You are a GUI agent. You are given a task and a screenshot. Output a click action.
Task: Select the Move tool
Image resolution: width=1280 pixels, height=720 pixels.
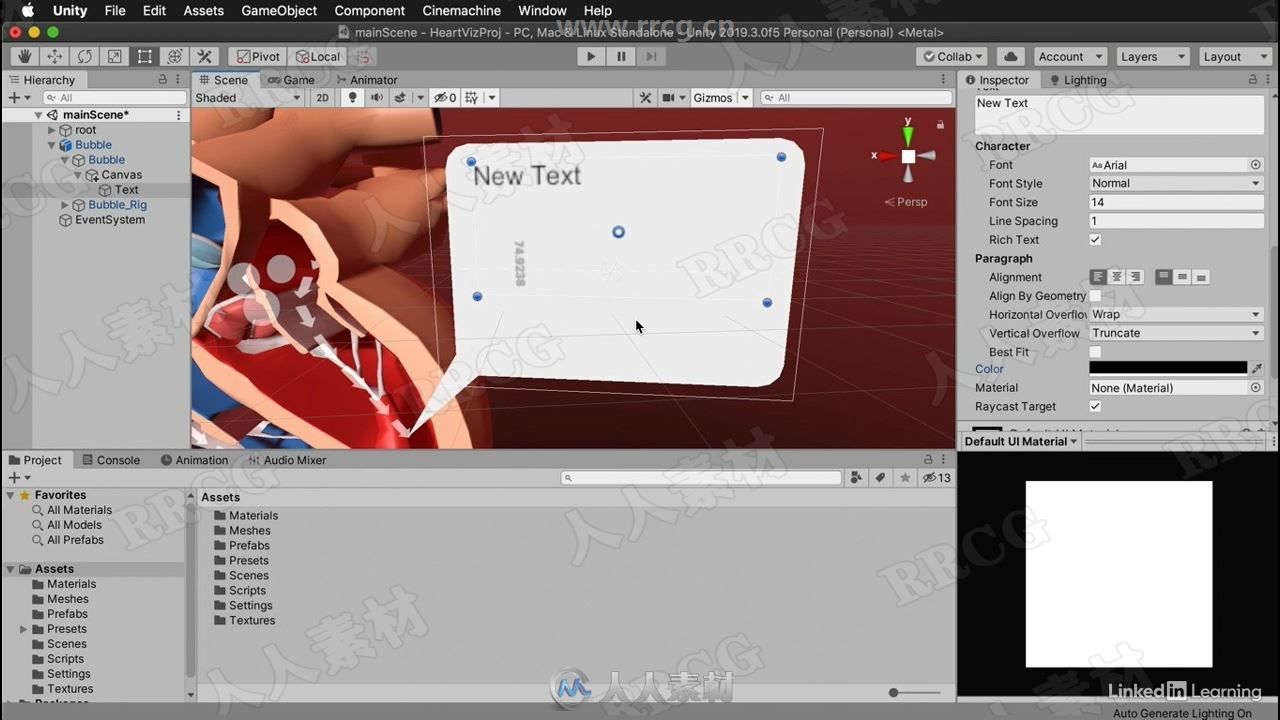pos(54,57)
